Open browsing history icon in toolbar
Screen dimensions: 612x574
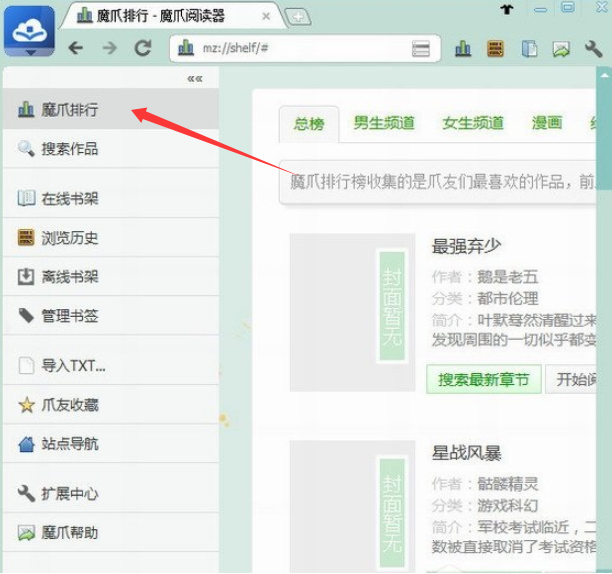(x=495, y=49)
